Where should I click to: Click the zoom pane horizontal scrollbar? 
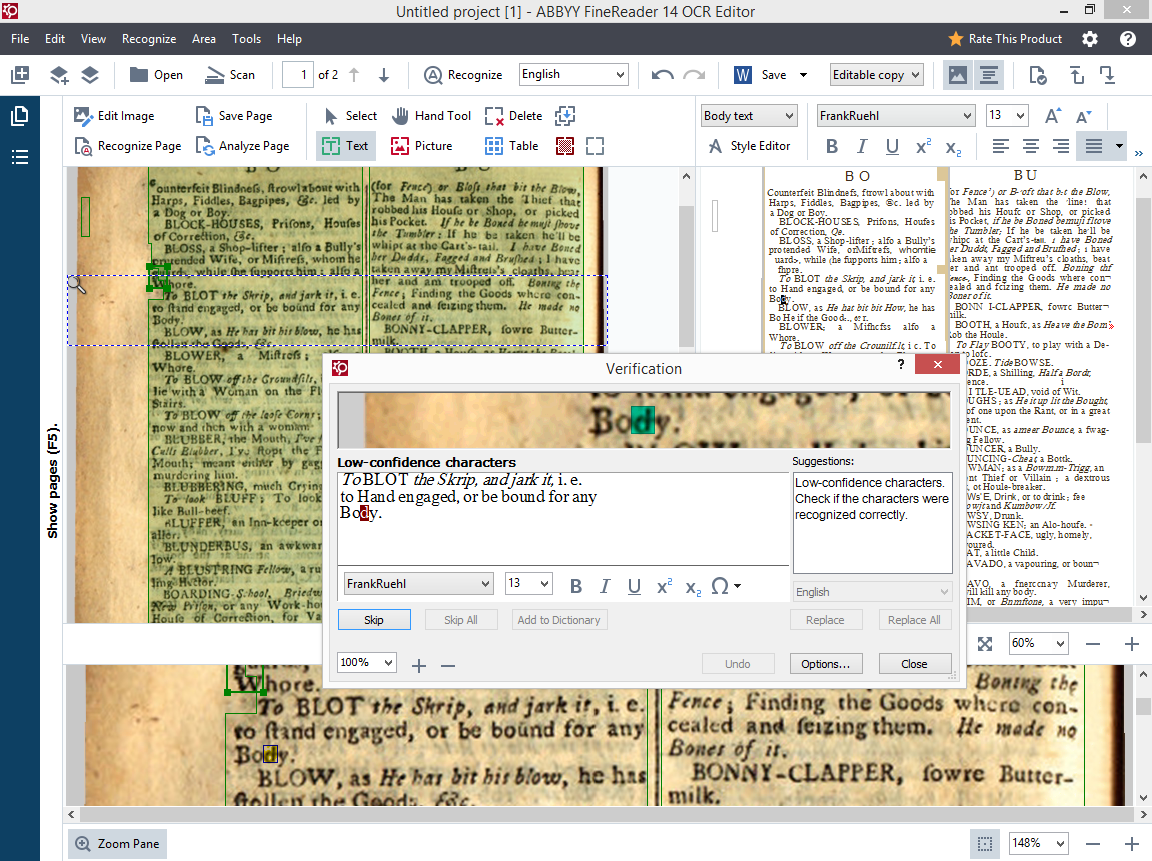607,814
